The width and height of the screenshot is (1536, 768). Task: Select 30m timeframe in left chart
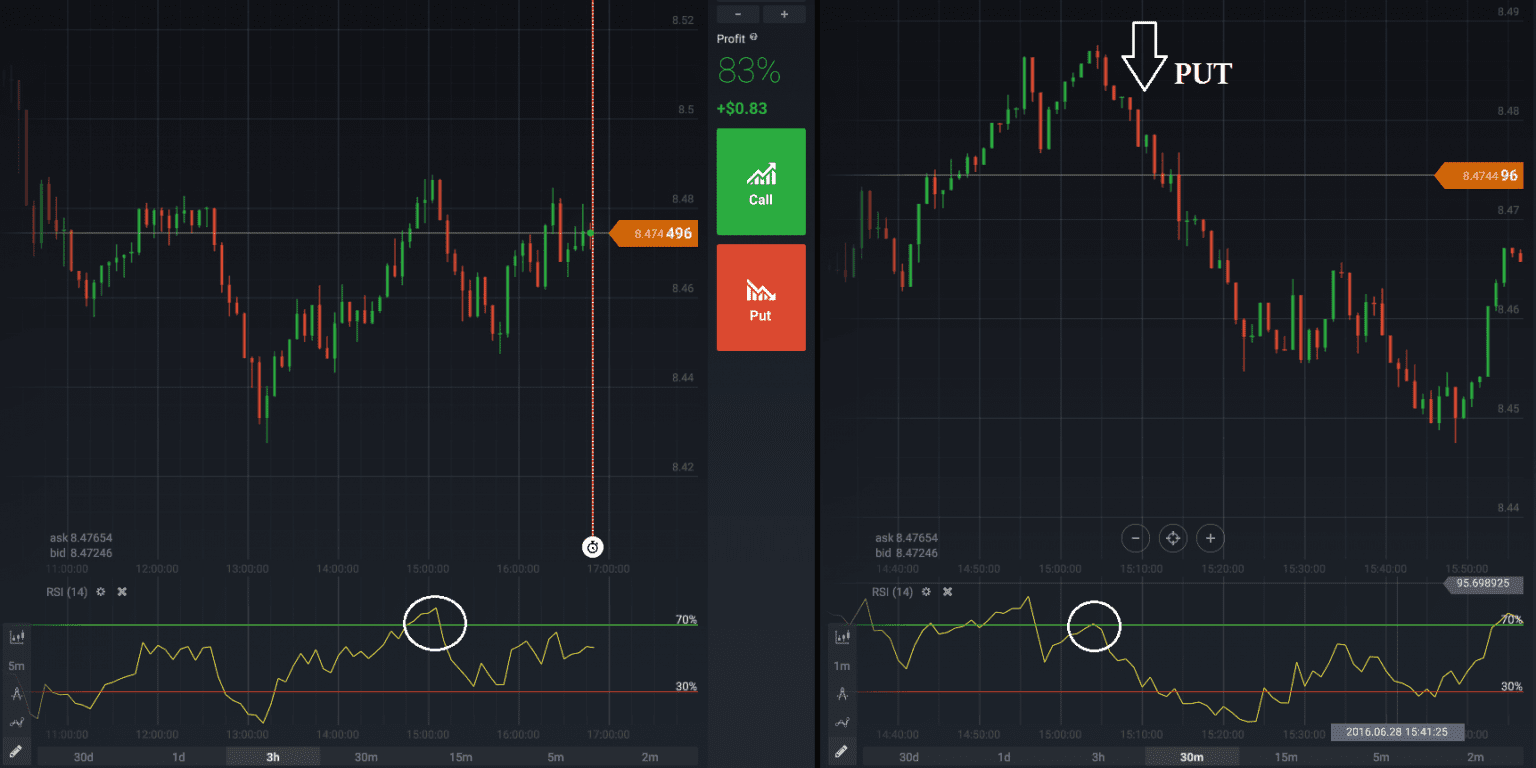click(367, 757)
